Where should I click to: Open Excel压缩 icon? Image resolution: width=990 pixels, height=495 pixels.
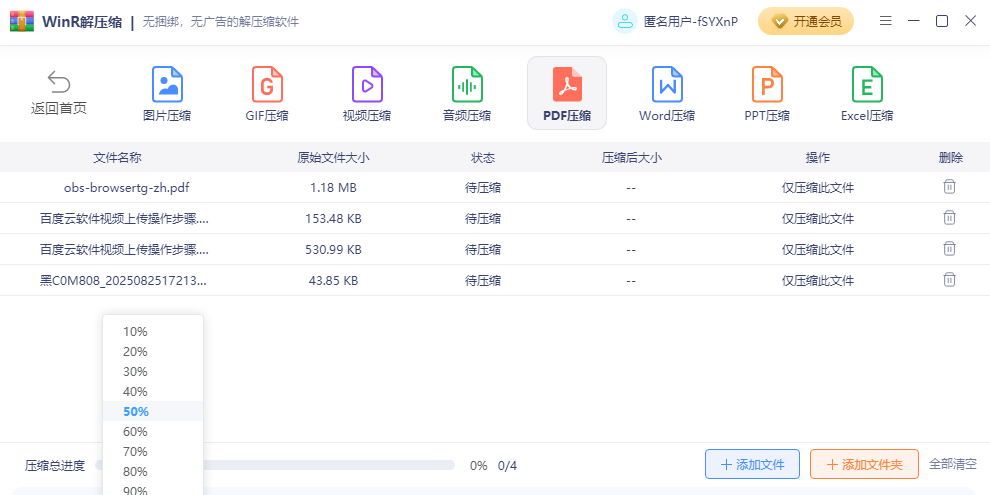867,85
